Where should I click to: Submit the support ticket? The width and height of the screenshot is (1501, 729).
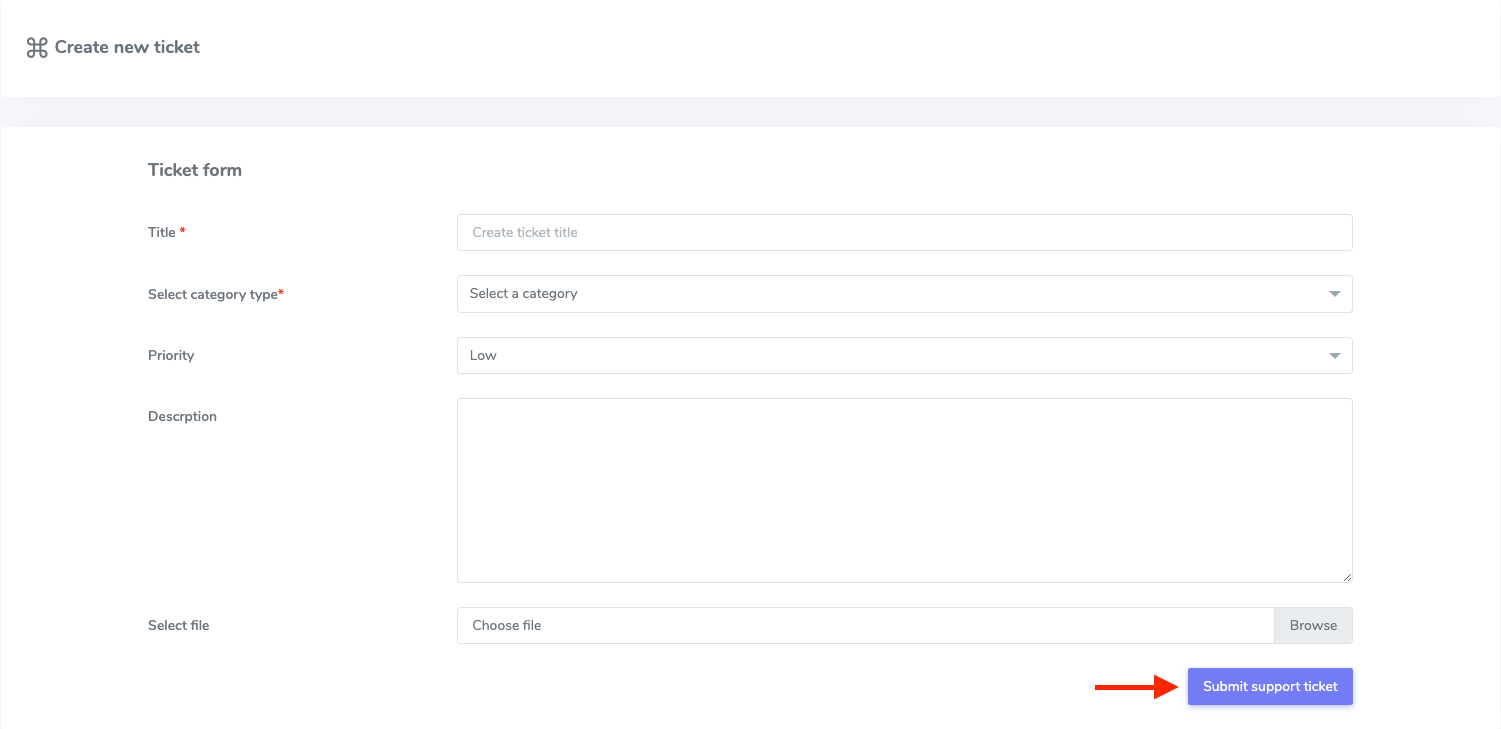[x=1270, y=686]
